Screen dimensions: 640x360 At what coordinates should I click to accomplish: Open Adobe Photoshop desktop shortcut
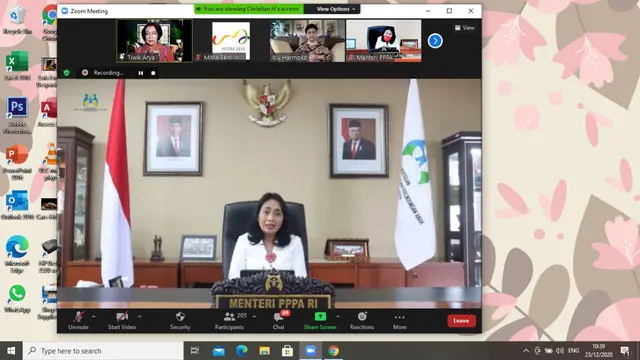[x=17, y=116]
